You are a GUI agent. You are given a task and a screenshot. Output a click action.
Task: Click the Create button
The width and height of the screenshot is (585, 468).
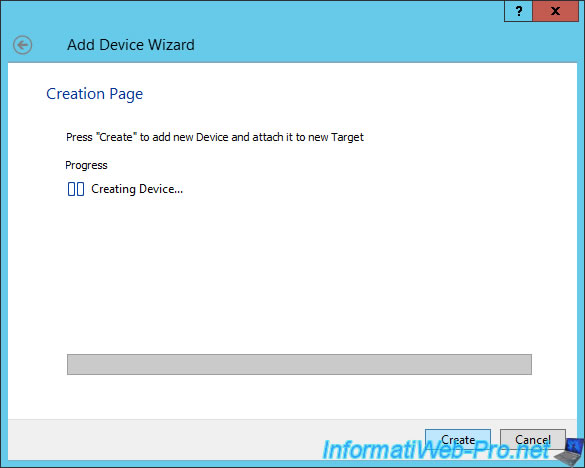tap(458, 440)
